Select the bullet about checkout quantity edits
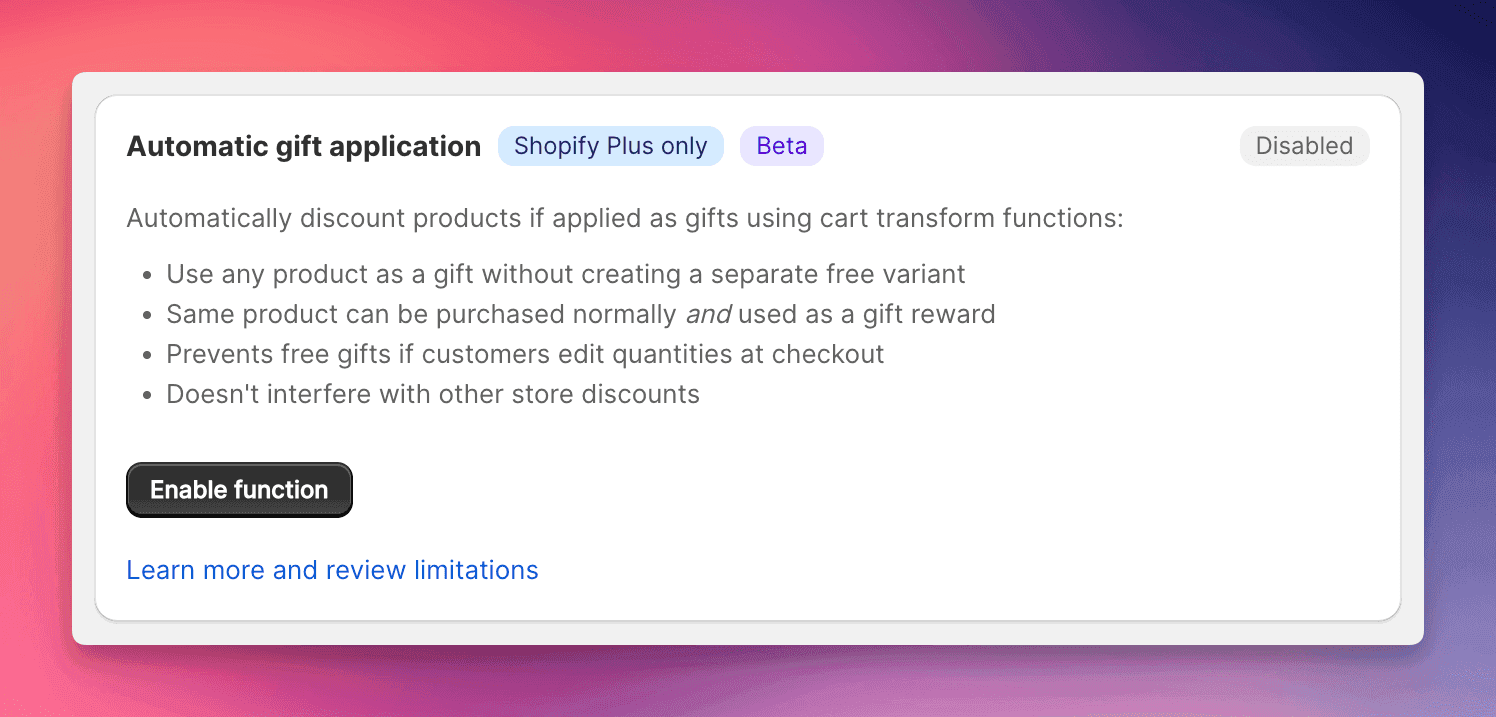The height and width of the screenshot is (717, 1496). tap(524, 353)
